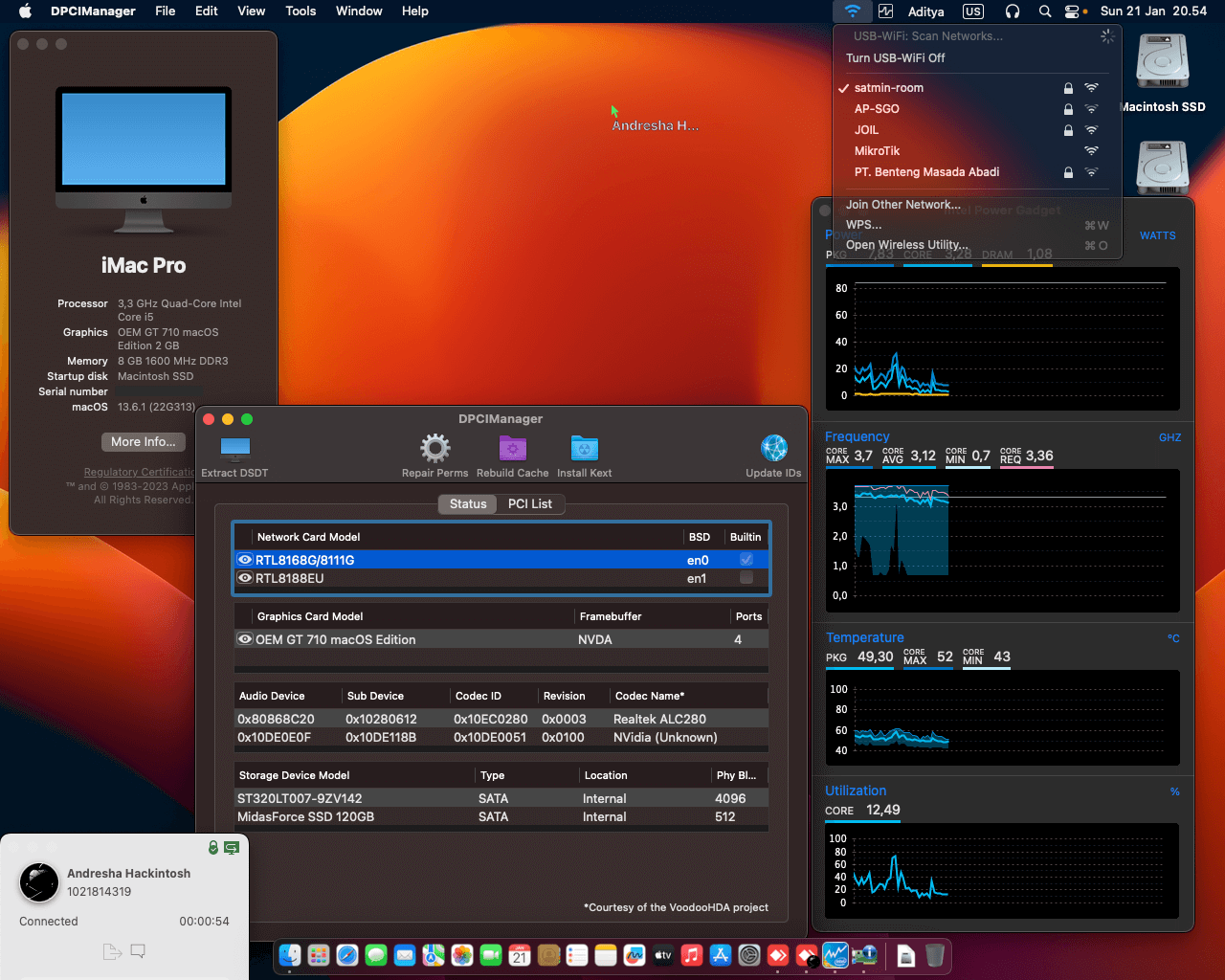Choose the WPS... menu entry

click(x=976, y=225)
